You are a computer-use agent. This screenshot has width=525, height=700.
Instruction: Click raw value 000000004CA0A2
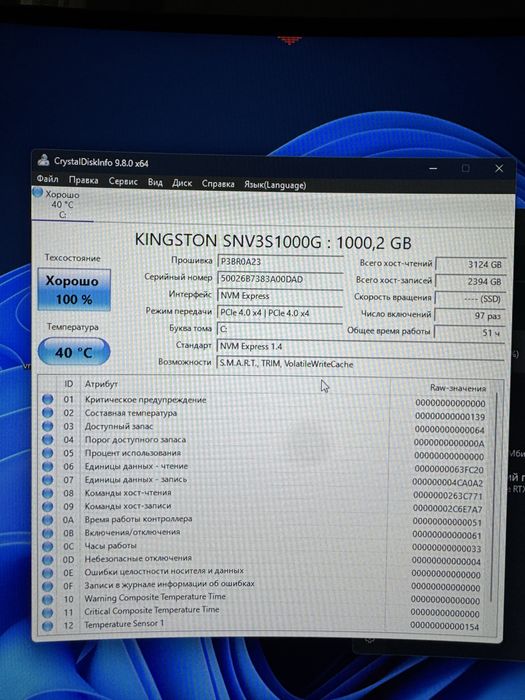[x=448, y=483]
